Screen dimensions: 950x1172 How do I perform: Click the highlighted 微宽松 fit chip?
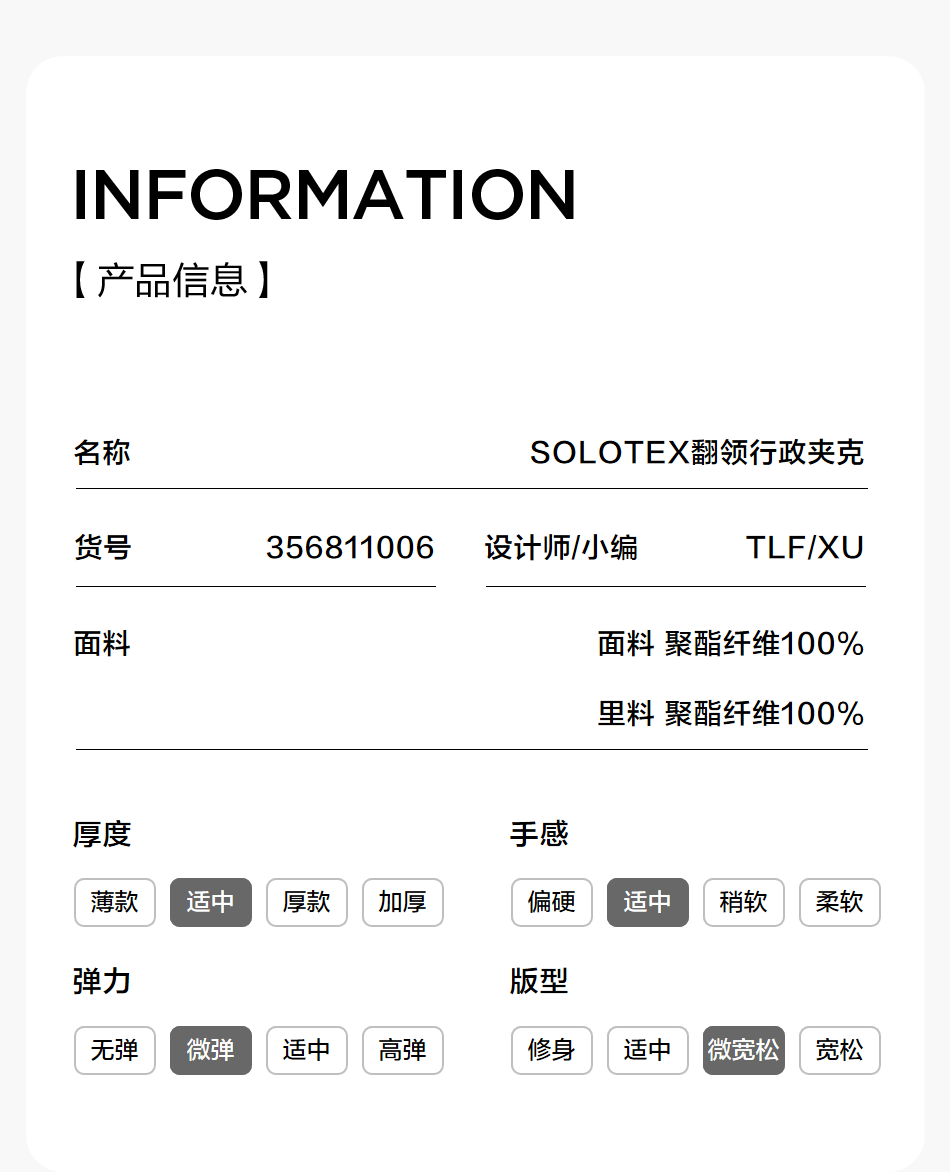click(744, 1050)
